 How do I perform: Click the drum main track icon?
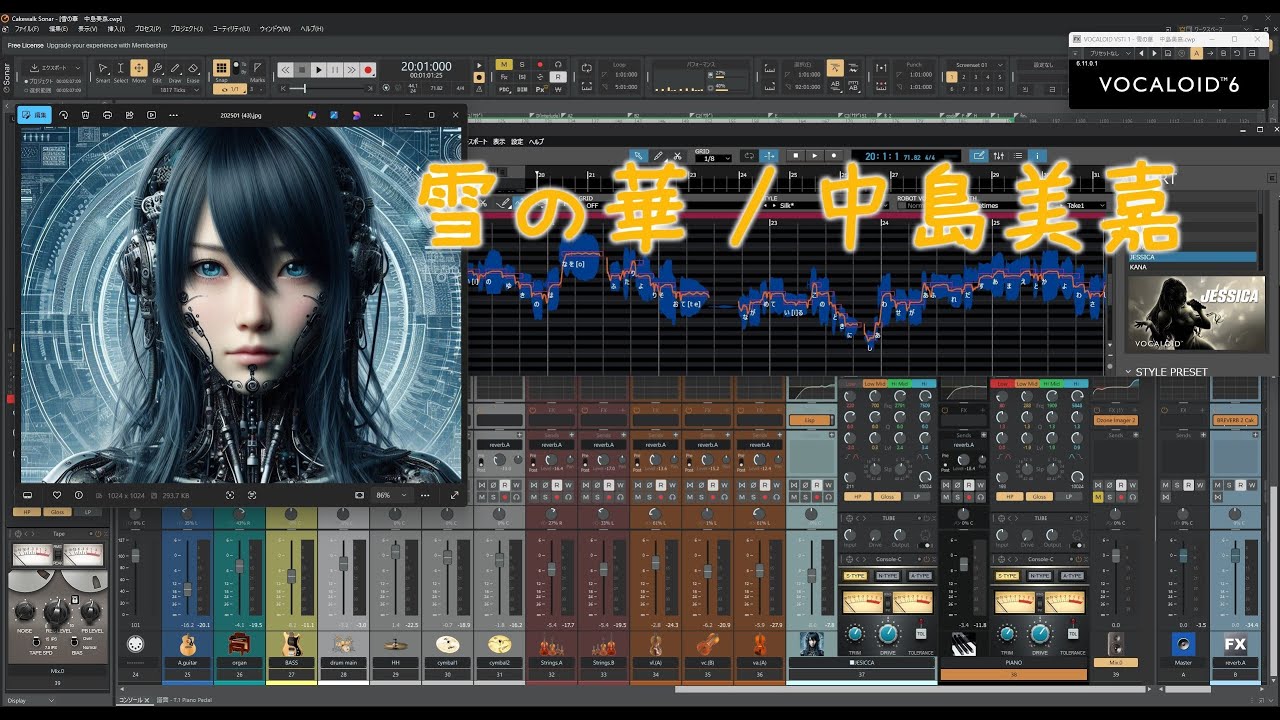point(343,643)
